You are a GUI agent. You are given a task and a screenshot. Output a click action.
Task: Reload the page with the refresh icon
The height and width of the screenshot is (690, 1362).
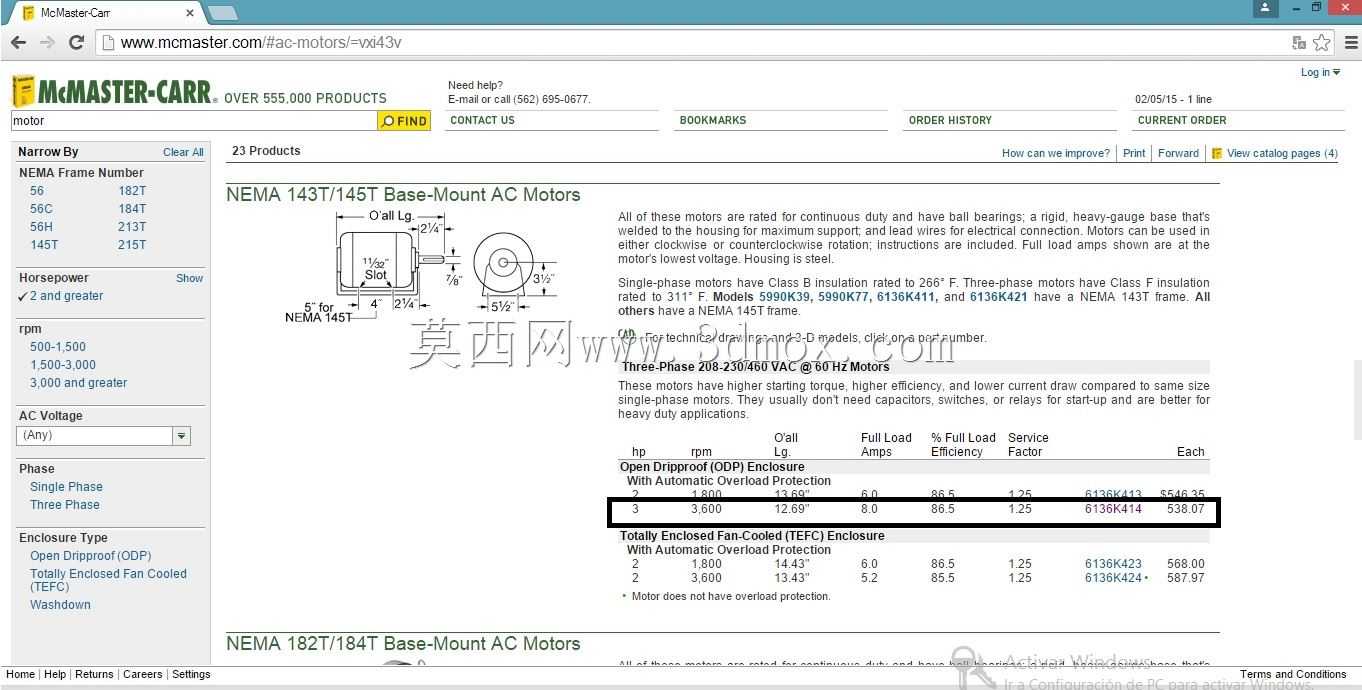tap(76, 42)
